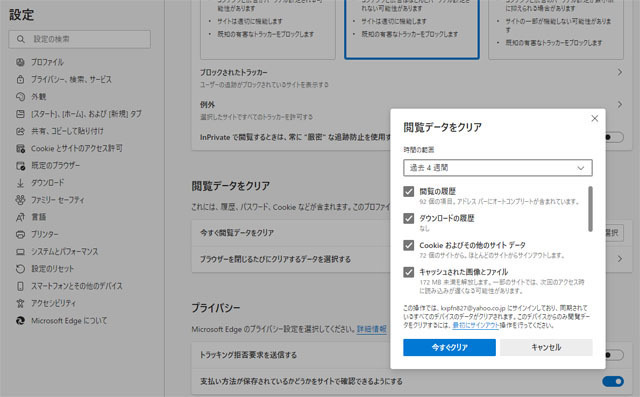Open the 時間の範囲 dropdown showing 過去 4 週間

click(x=498, y=168)
